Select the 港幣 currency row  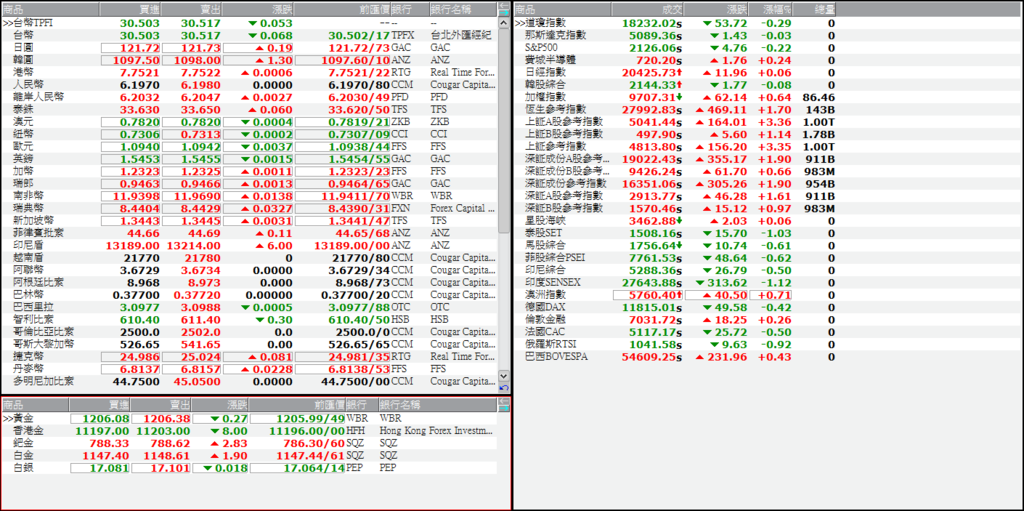click(x=249, y=72)
